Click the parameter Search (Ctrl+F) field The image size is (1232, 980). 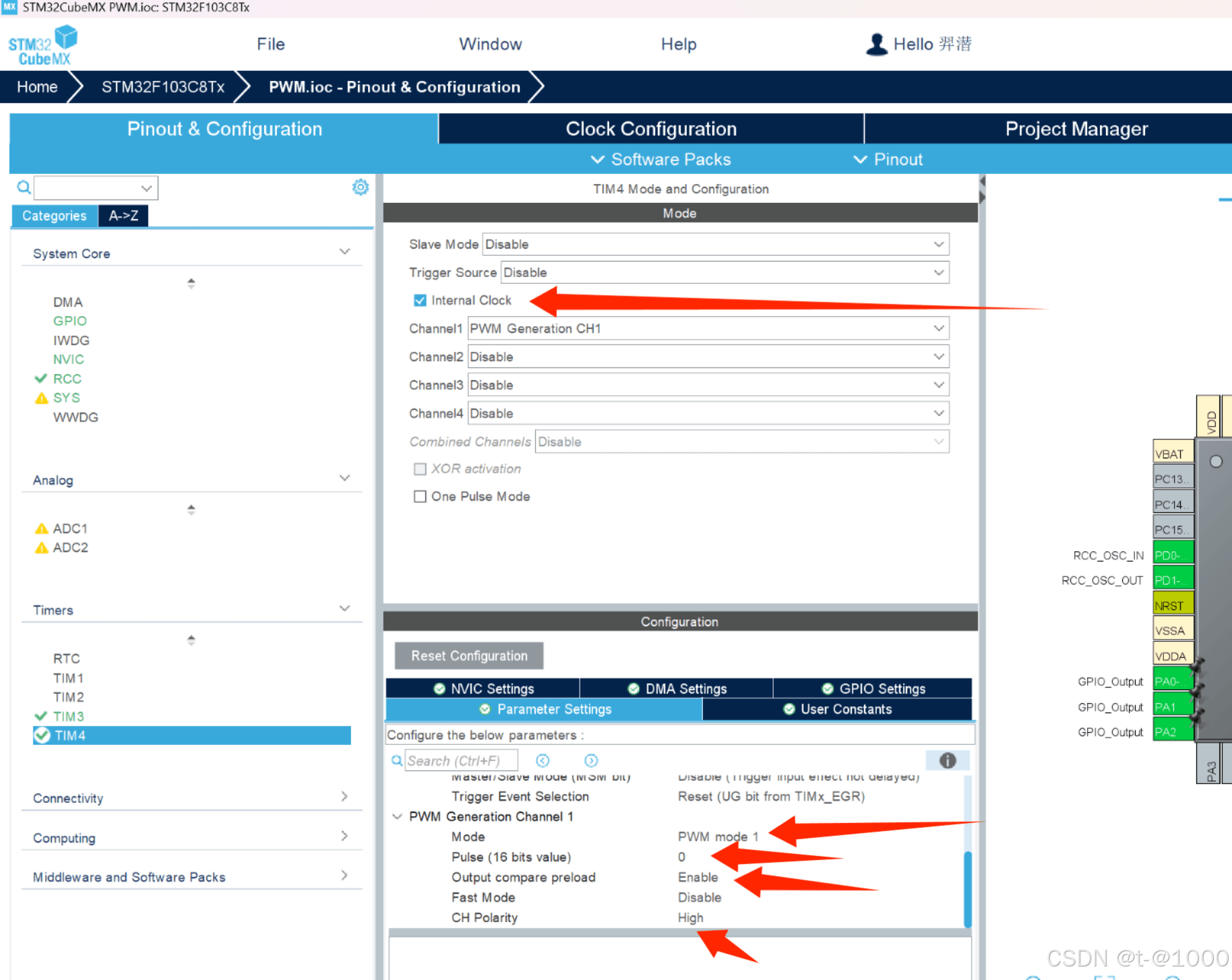click(461, 760)
